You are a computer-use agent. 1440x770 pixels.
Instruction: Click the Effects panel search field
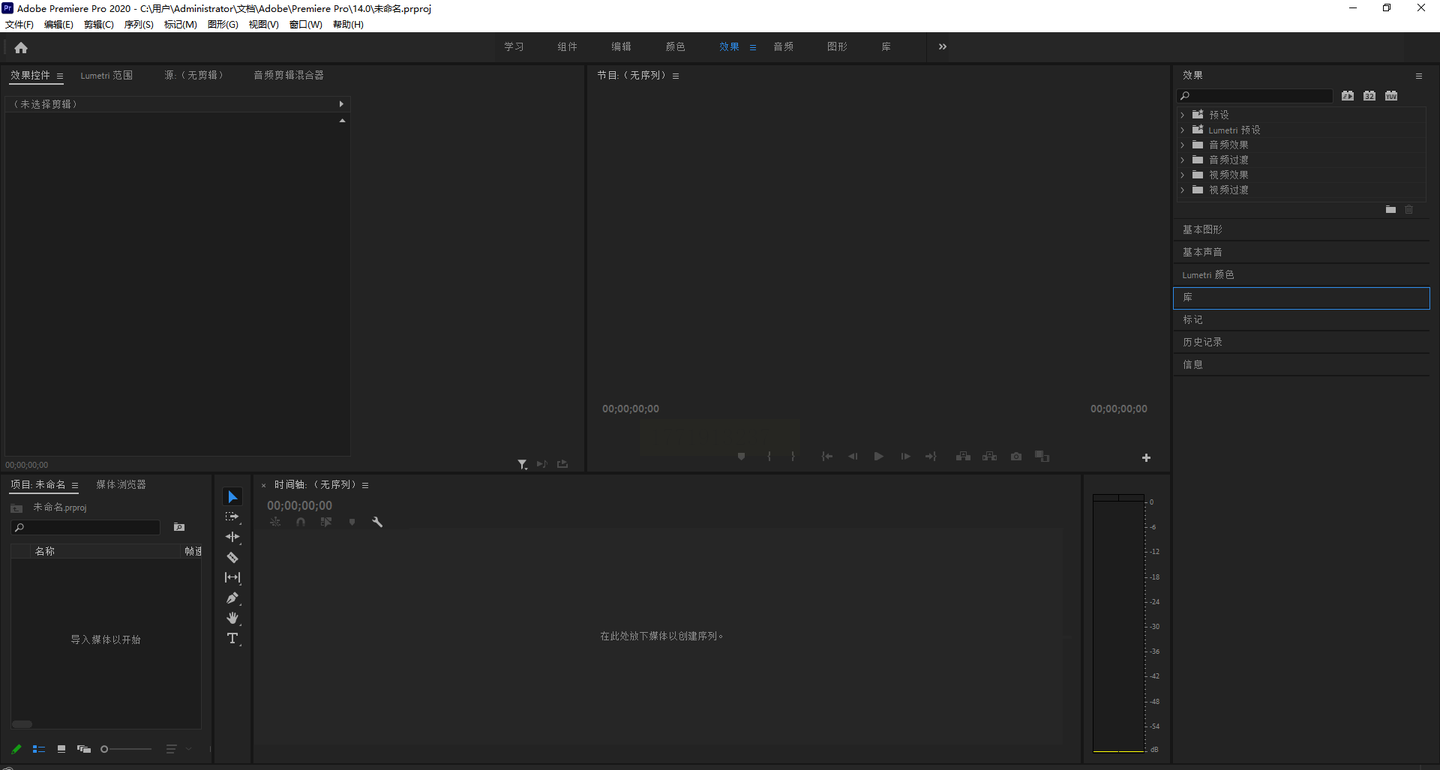coord(1256,96)
